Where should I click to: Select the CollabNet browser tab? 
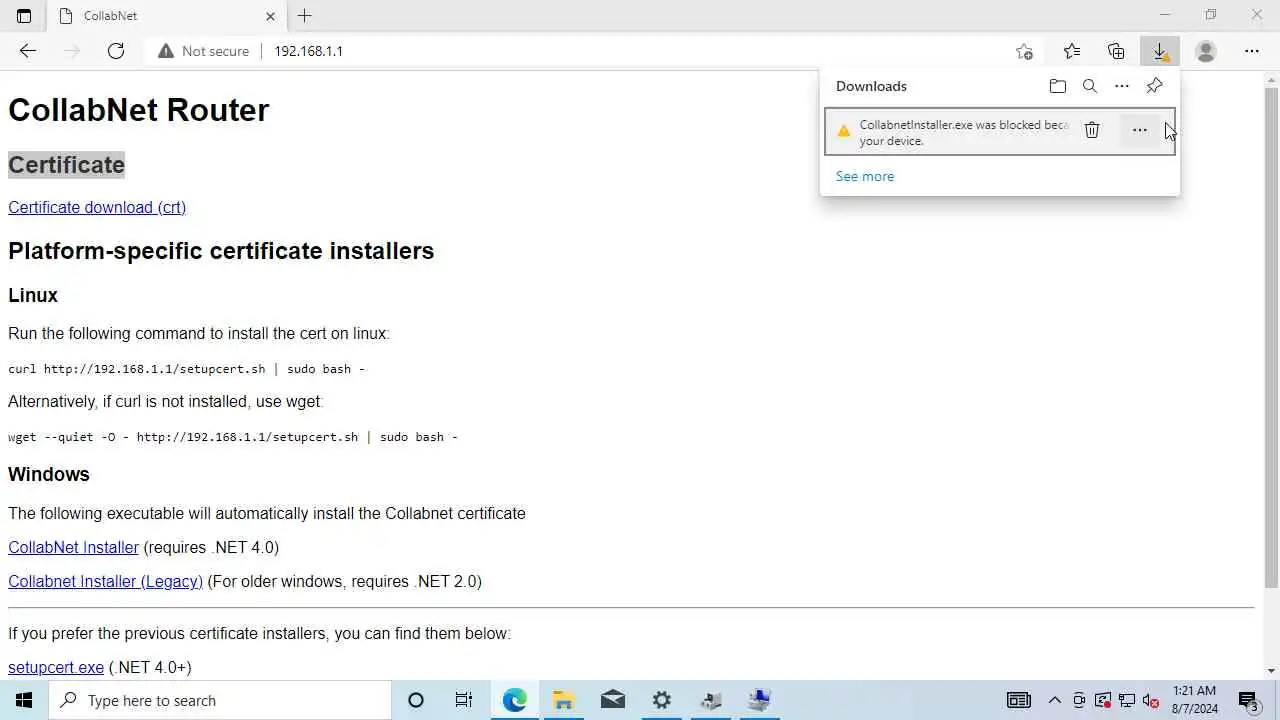point(168,16)
